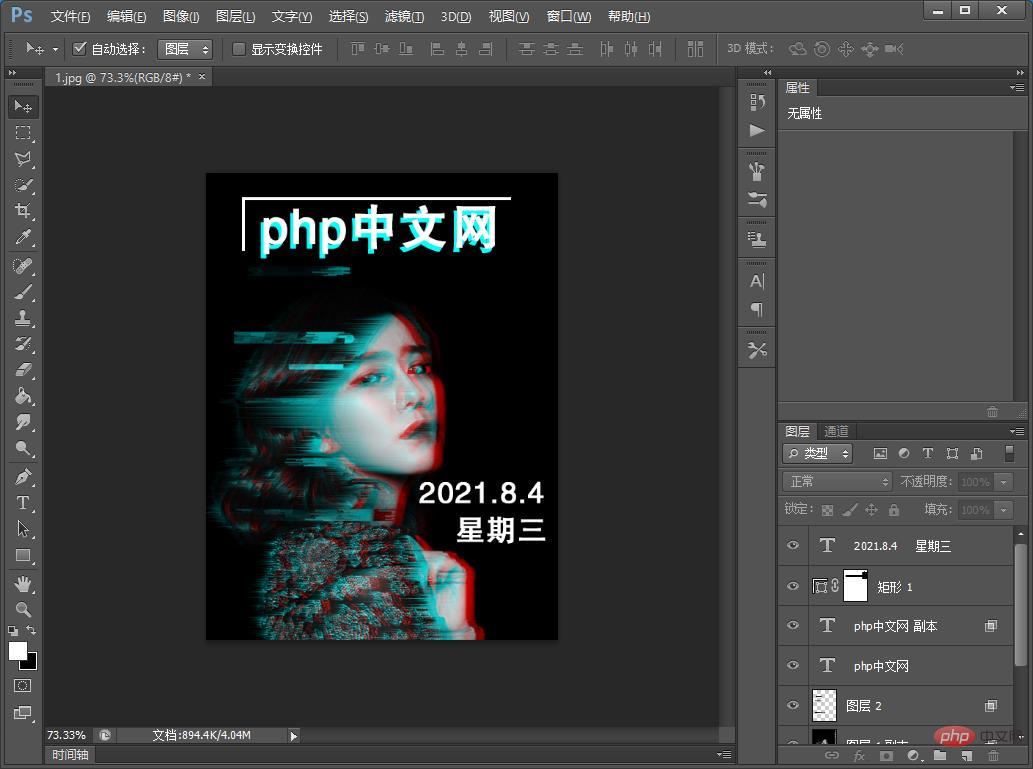
Task: Select the Eraser tool
Action: [x=23, y=370]
